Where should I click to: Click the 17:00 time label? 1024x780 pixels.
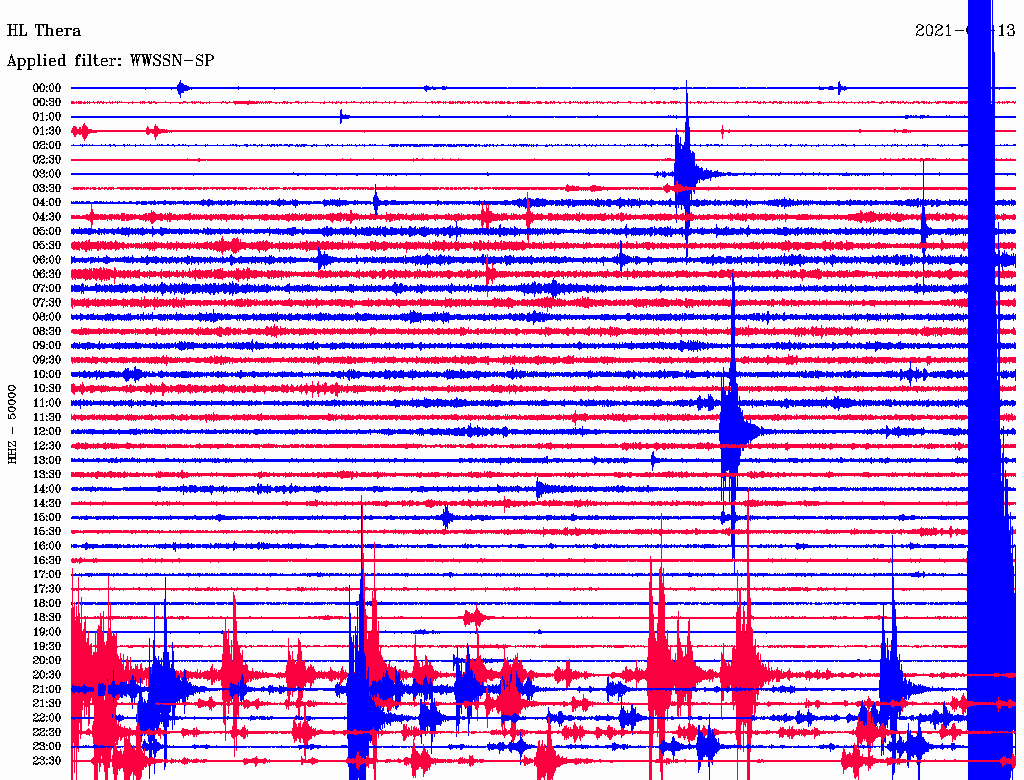coord(47,575)
